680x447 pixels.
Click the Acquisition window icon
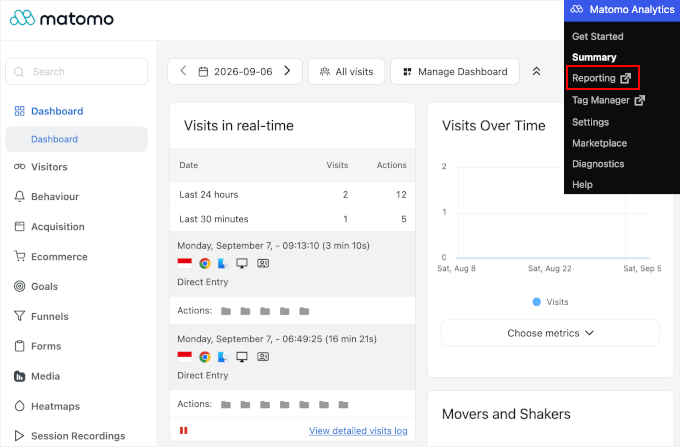pos(20,226)
